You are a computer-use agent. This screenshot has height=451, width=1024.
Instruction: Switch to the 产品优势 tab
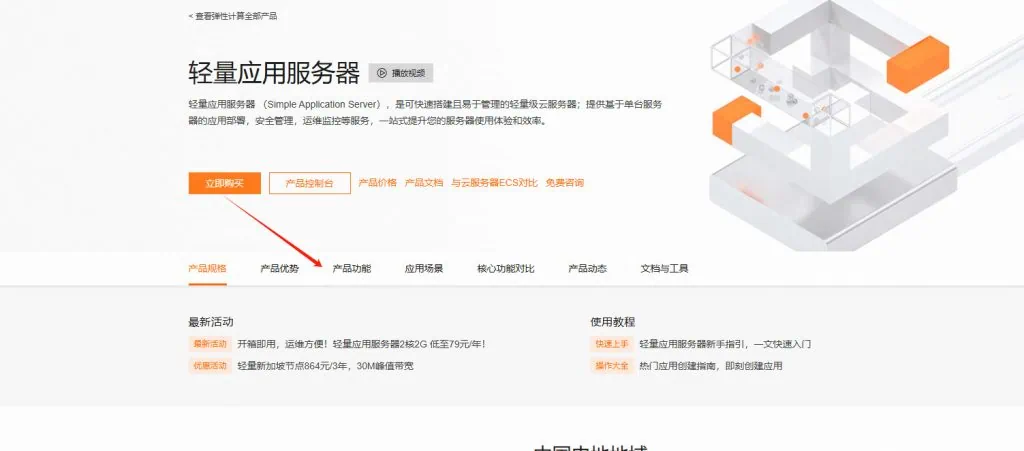click(x=280, y=268)
